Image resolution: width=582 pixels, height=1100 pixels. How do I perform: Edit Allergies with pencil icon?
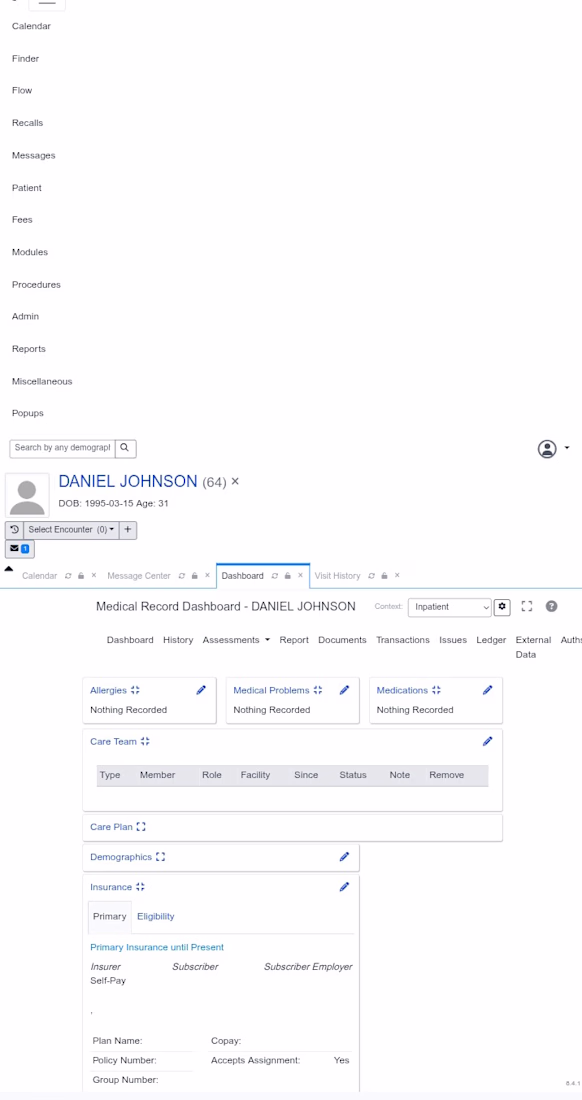pyautogui.click(x=201, y=690)
